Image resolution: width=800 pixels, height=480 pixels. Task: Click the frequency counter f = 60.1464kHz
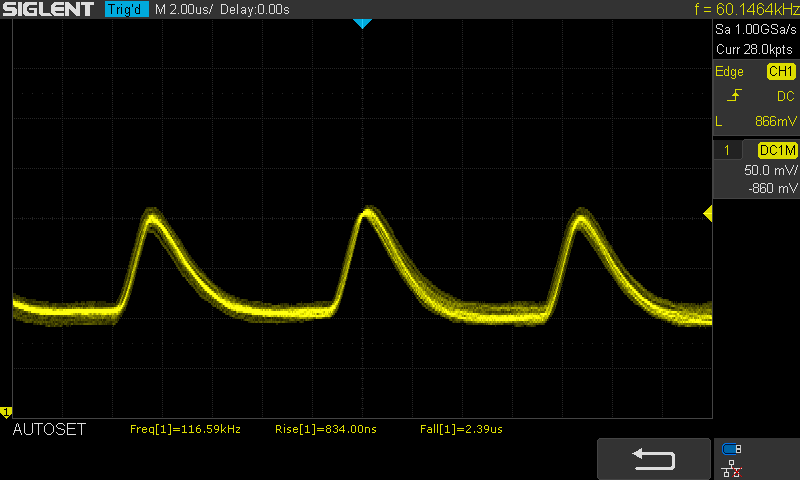pyautogui.click(x=746, y=9)
